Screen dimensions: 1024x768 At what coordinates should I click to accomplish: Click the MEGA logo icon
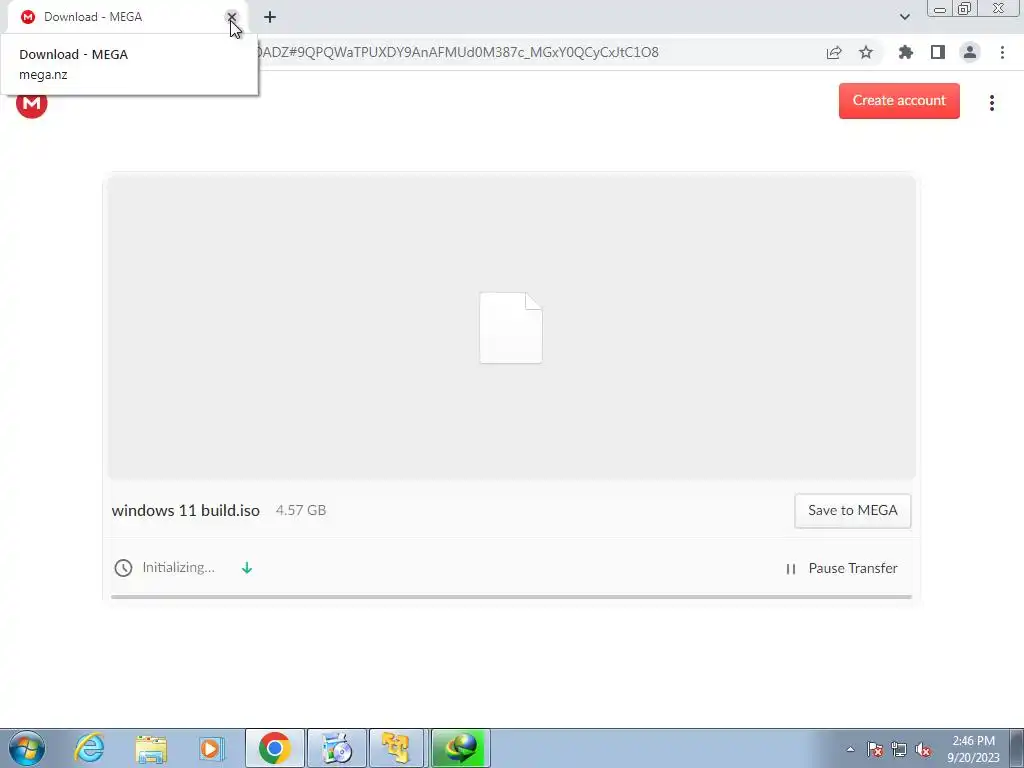[31, 103]
